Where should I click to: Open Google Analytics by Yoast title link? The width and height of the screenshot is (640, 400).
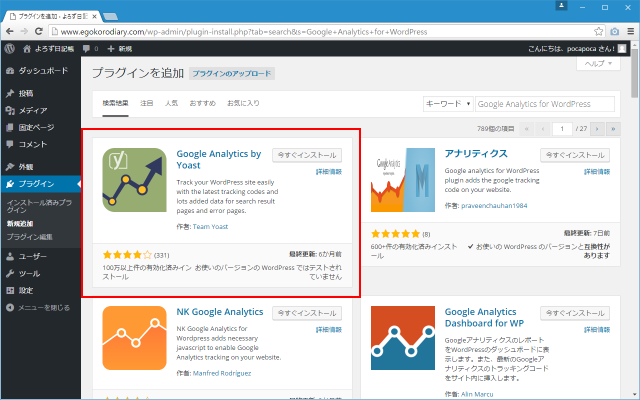(x=218, y=160)
